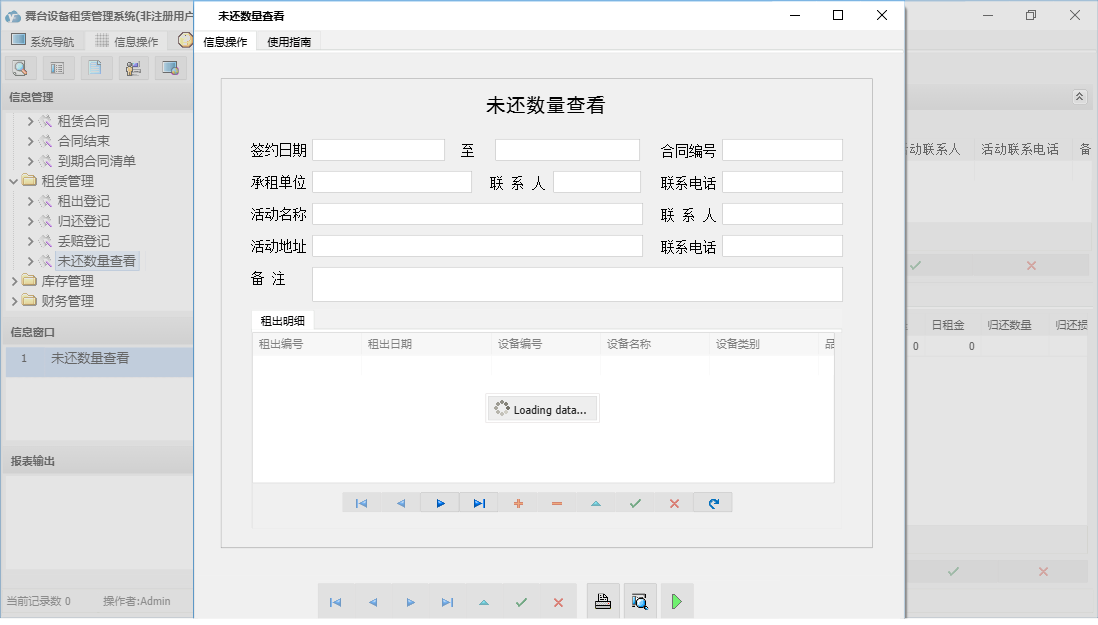
Task: Select the magnifier query tool in the toolbar
Action: point(20,67)
